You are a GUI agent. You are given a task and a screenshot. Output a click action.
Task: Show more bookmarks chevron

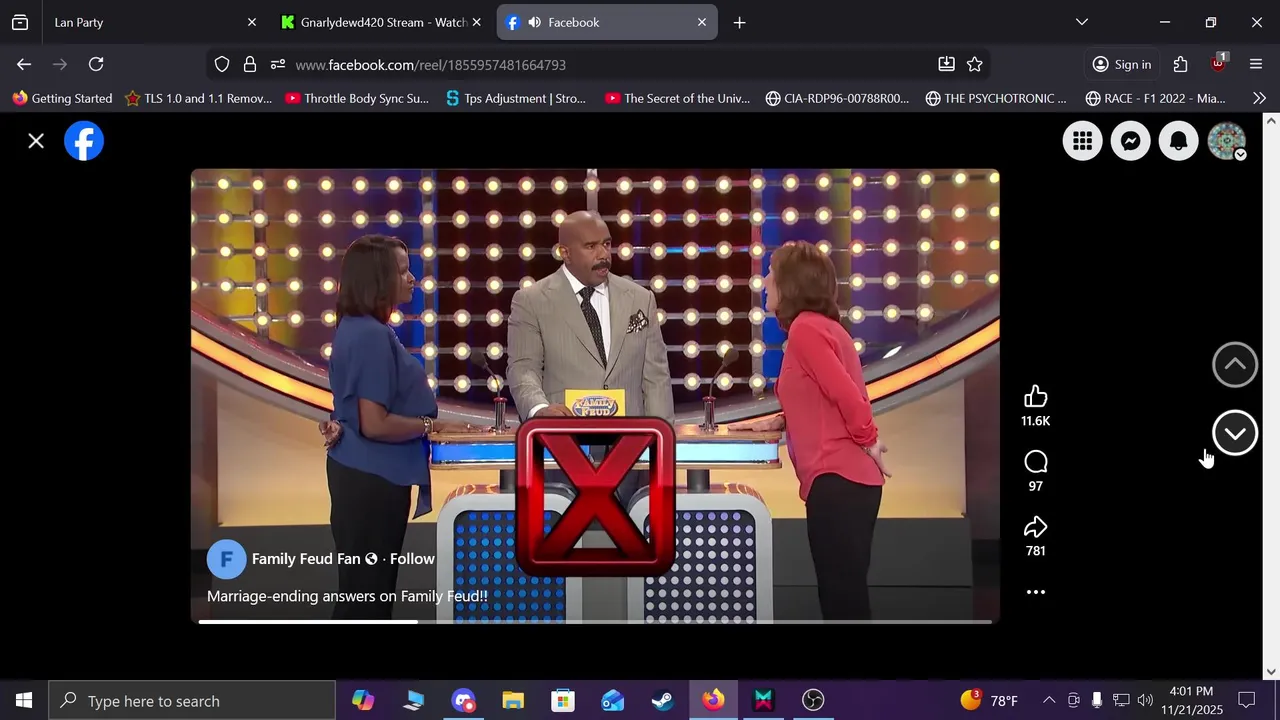[1259, 98]
